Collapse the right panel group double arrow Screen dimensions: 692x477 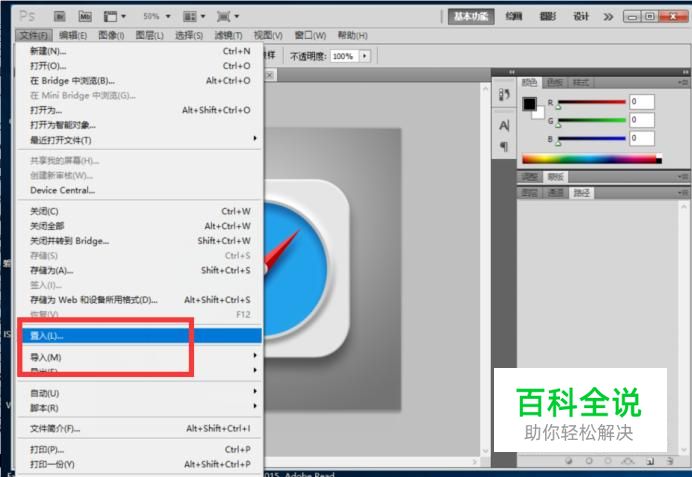pyautogui.click(x=685, y=72)
